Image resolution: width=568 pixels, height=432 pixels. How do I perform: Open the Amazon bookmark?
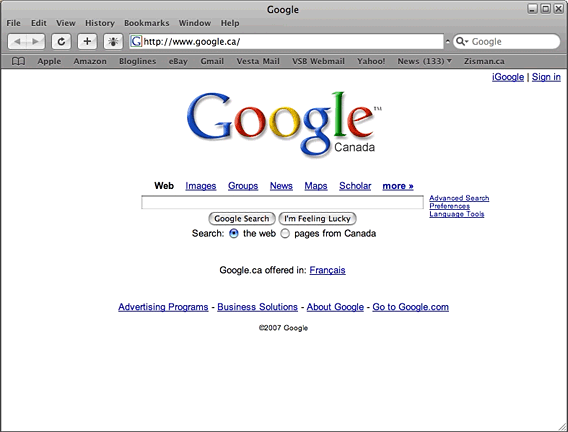(x=90, y=61)
